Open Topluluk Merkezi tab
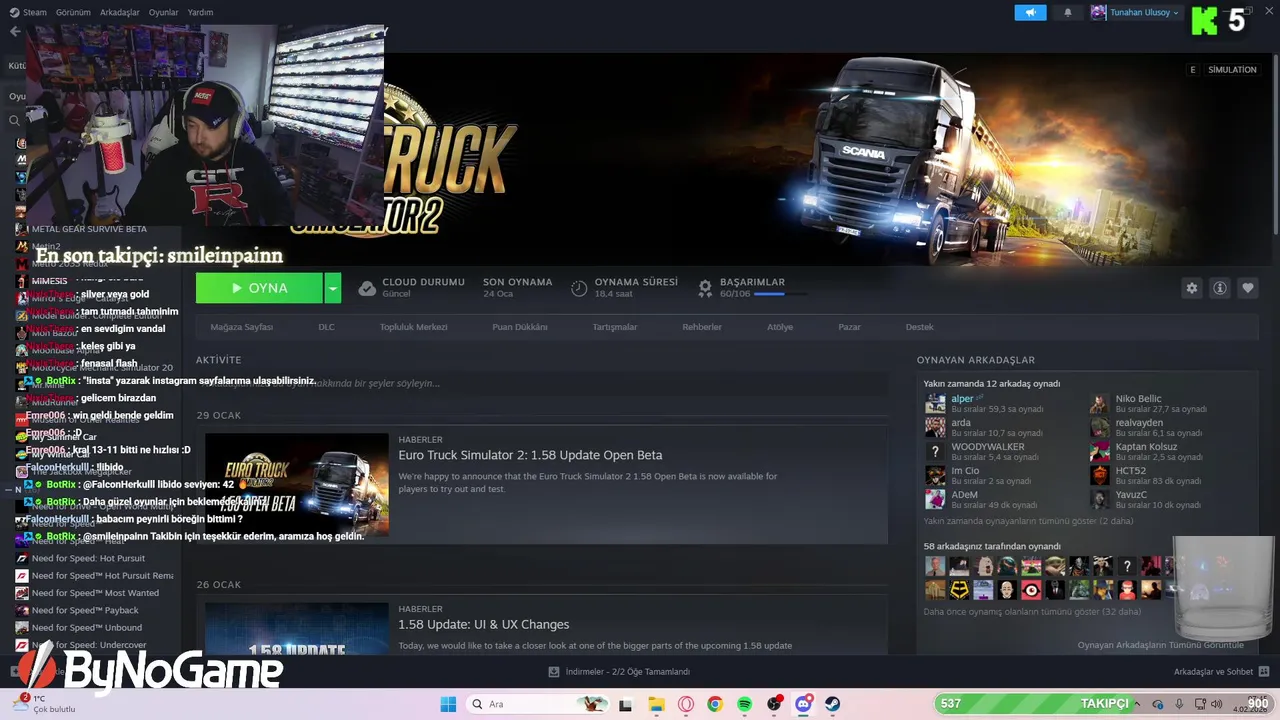The width and height of the screenshot is (1280, 720). click(413, 327)
